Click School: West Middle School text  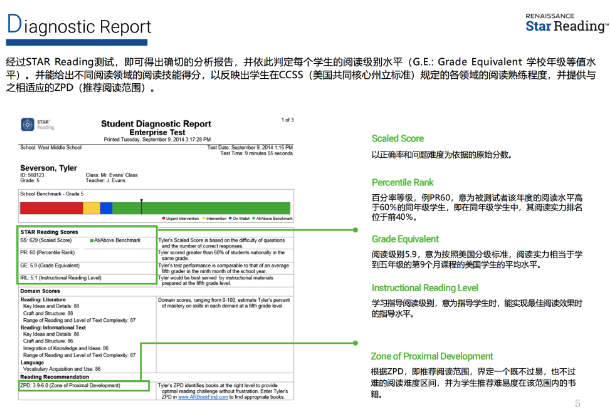(51, 147)
